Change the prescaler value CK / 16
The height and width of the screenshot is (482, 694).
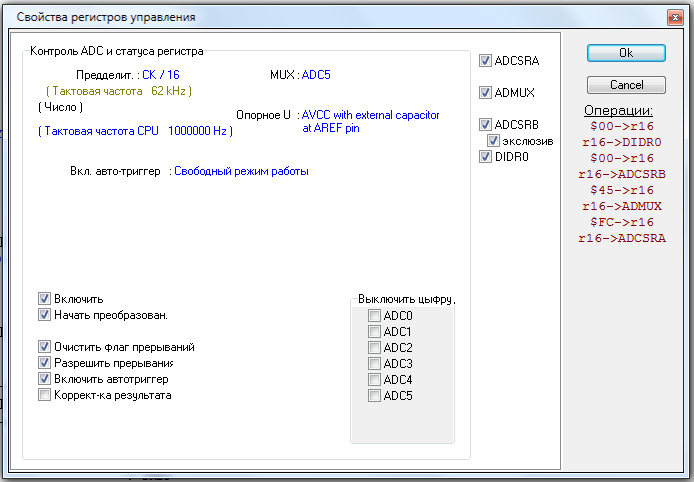pyautogui.click(x=161, y=75)
